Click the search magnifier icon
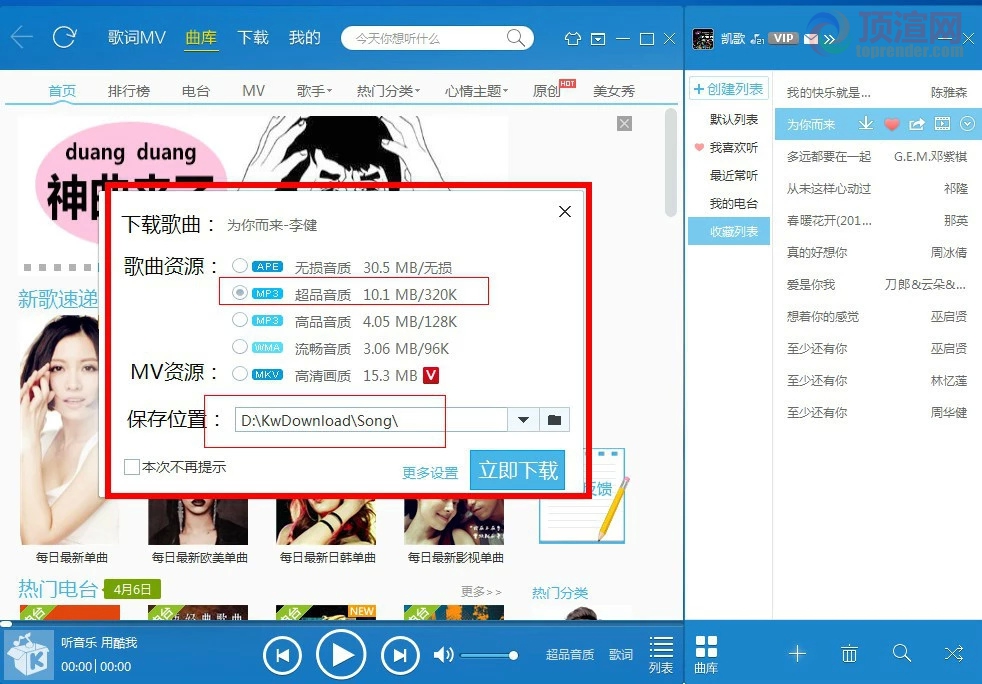The image size is (982, 684). pyautogui.click(x=515, y=38)
